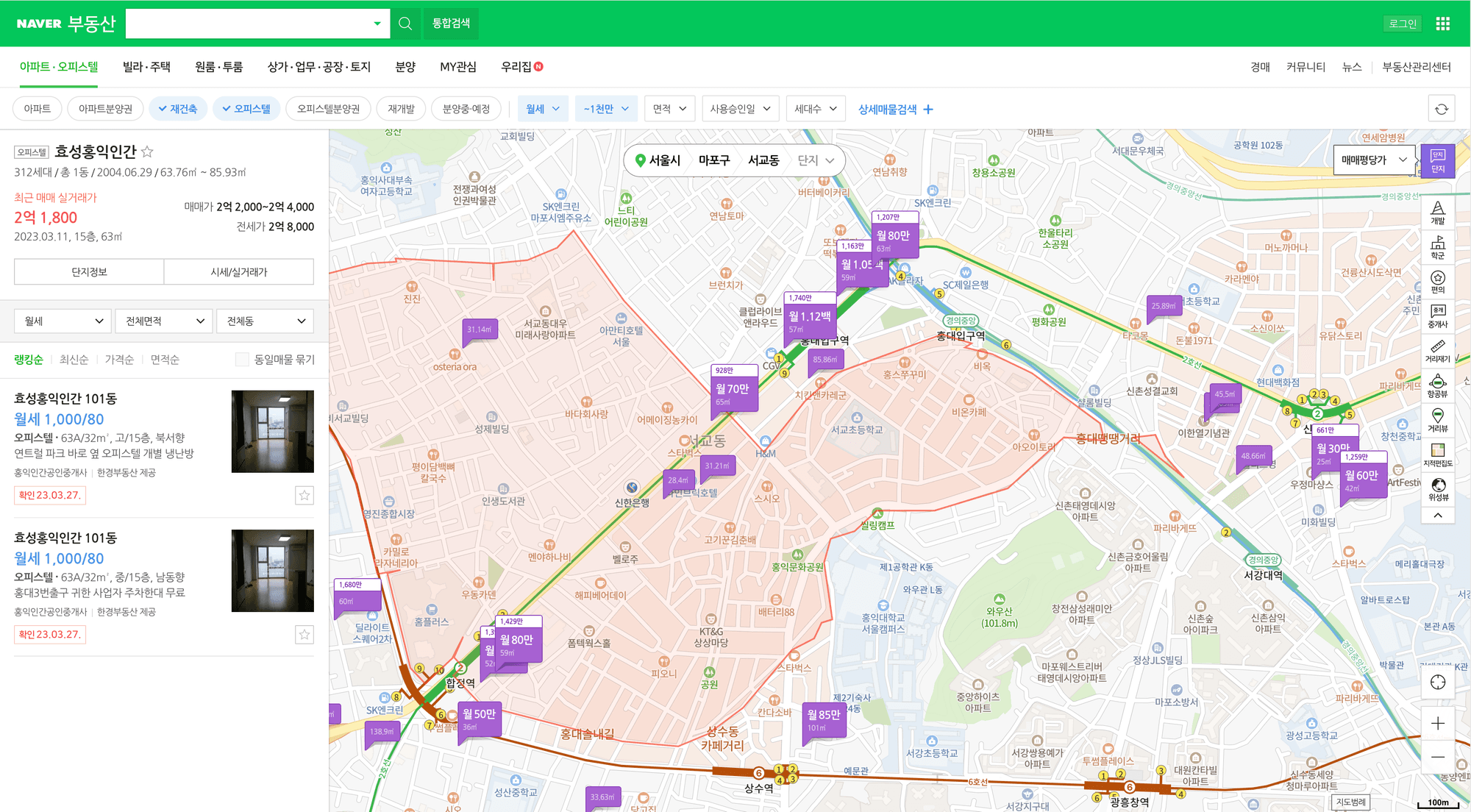Open the 단지정보 button

tap(89, 271)
